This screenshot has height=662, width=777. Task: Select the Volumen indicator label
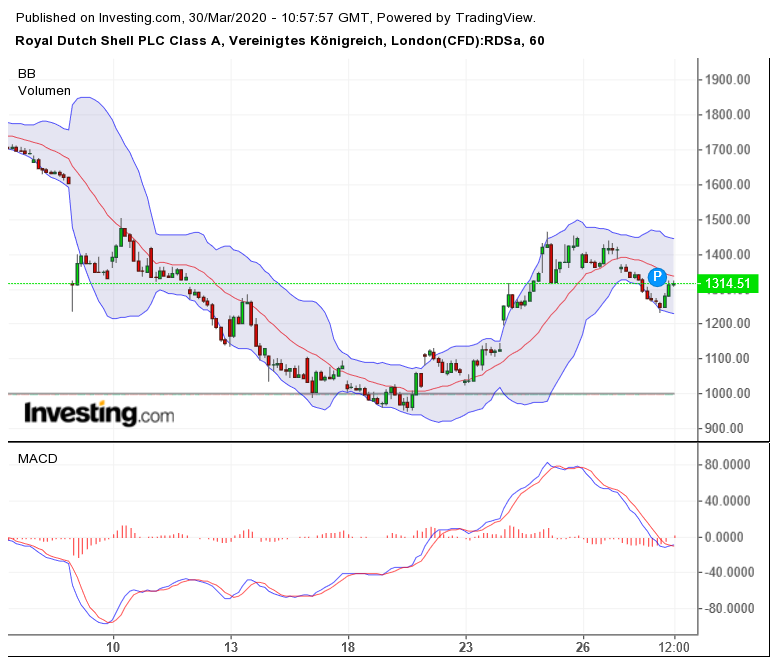tap(44, 91)
